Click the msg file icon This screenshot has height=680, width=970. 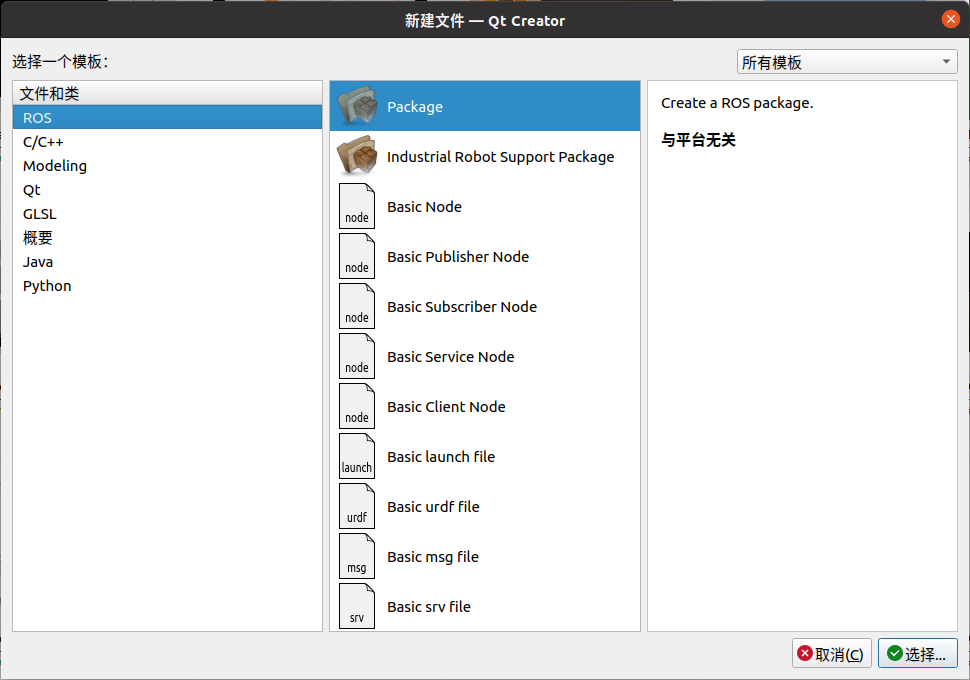[x=357, y=556]
